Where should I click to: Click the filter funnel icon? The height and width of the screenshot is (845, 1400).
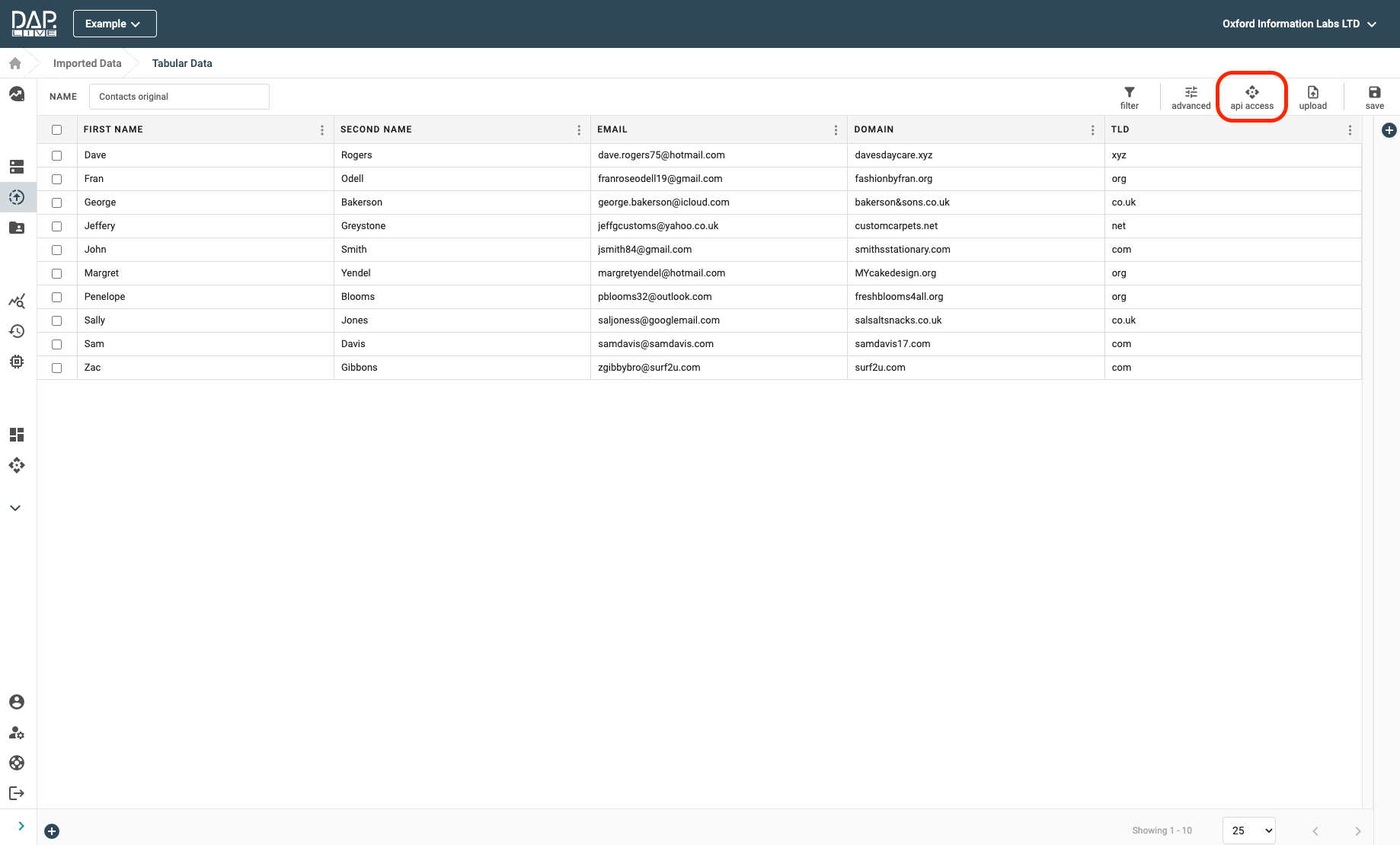(1129, 93)
